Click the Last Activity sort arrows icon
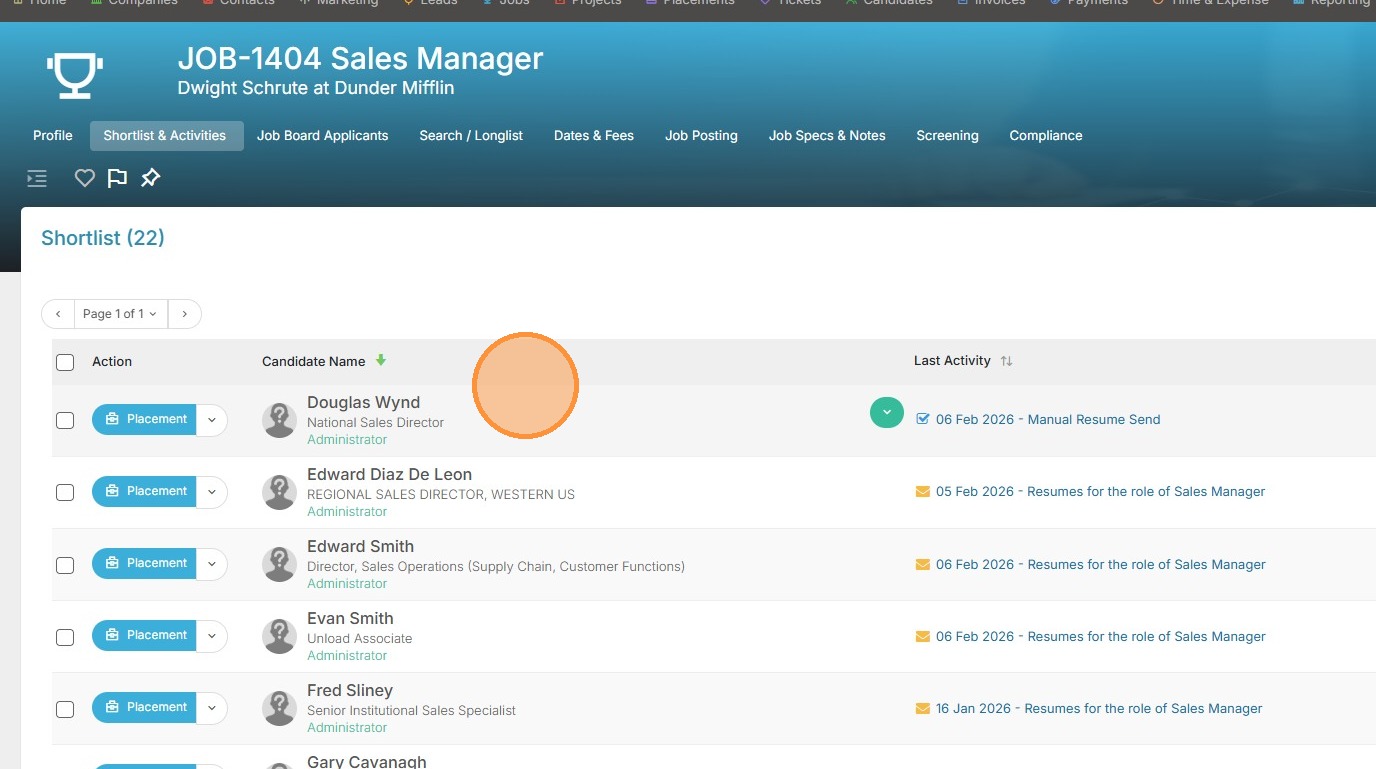 [x=1006, y=361]
